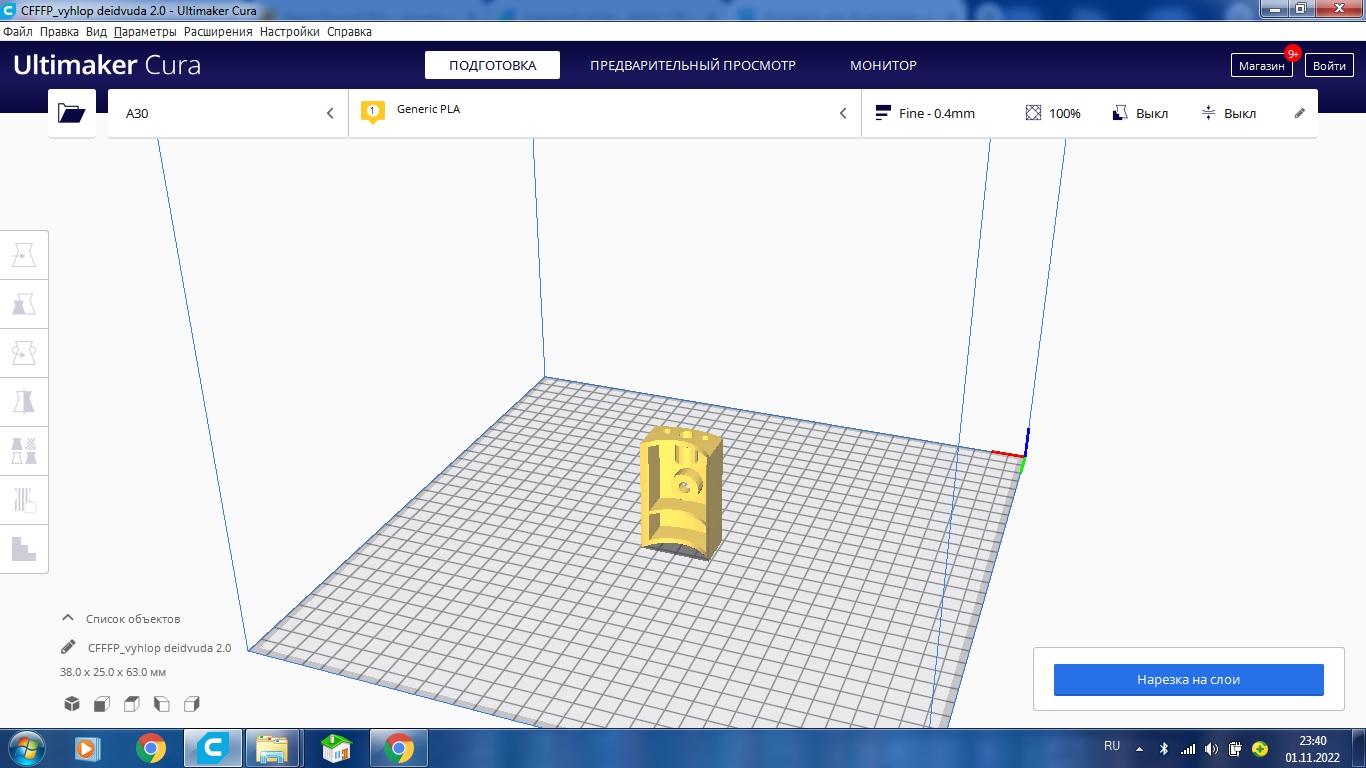Switch to front view cube icon
The height and width of the screenshot is (768, 1366).
pyautogui.click(x=102, y=704)
